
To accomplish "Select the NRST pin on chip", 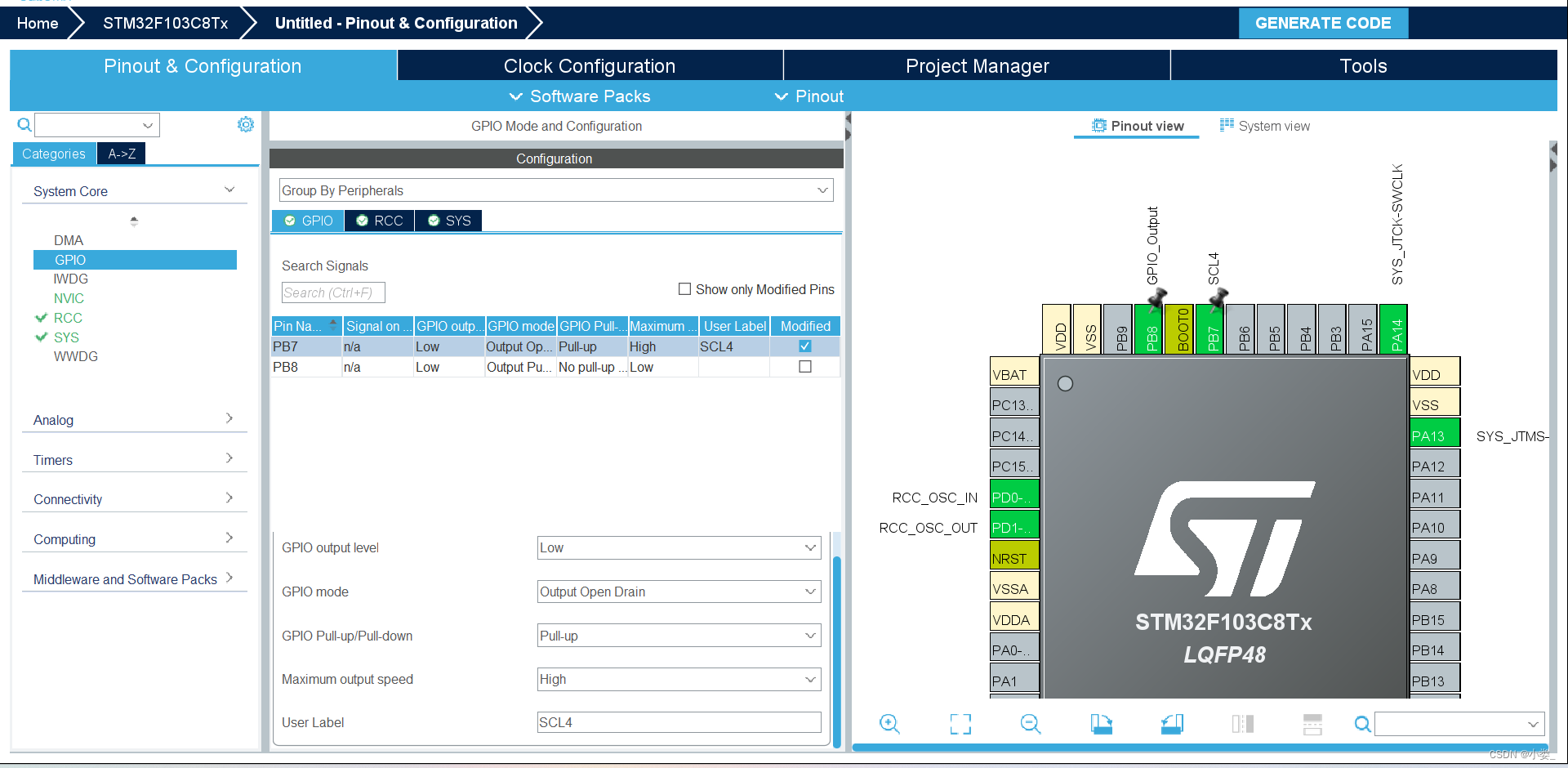I will 1014,556.
